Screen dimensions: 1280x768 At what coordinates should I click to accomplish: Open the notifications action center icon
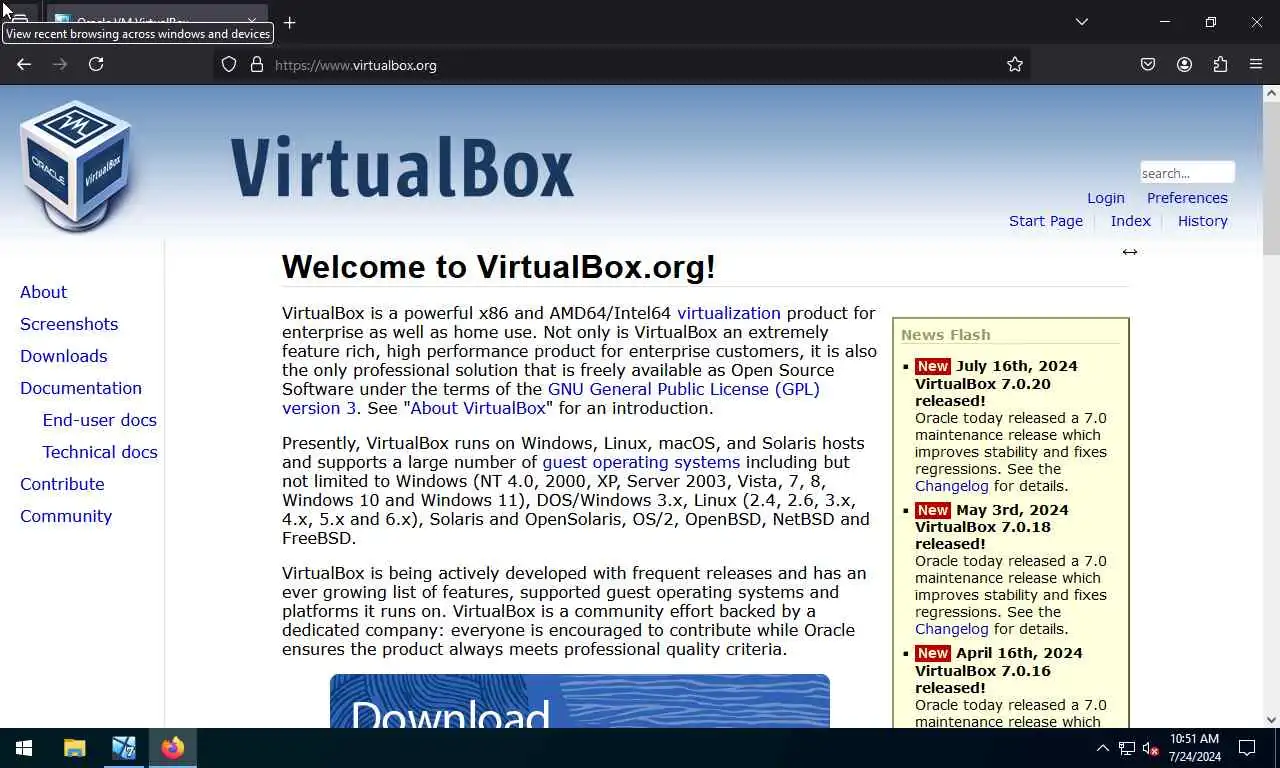(x=1247, y=748)
